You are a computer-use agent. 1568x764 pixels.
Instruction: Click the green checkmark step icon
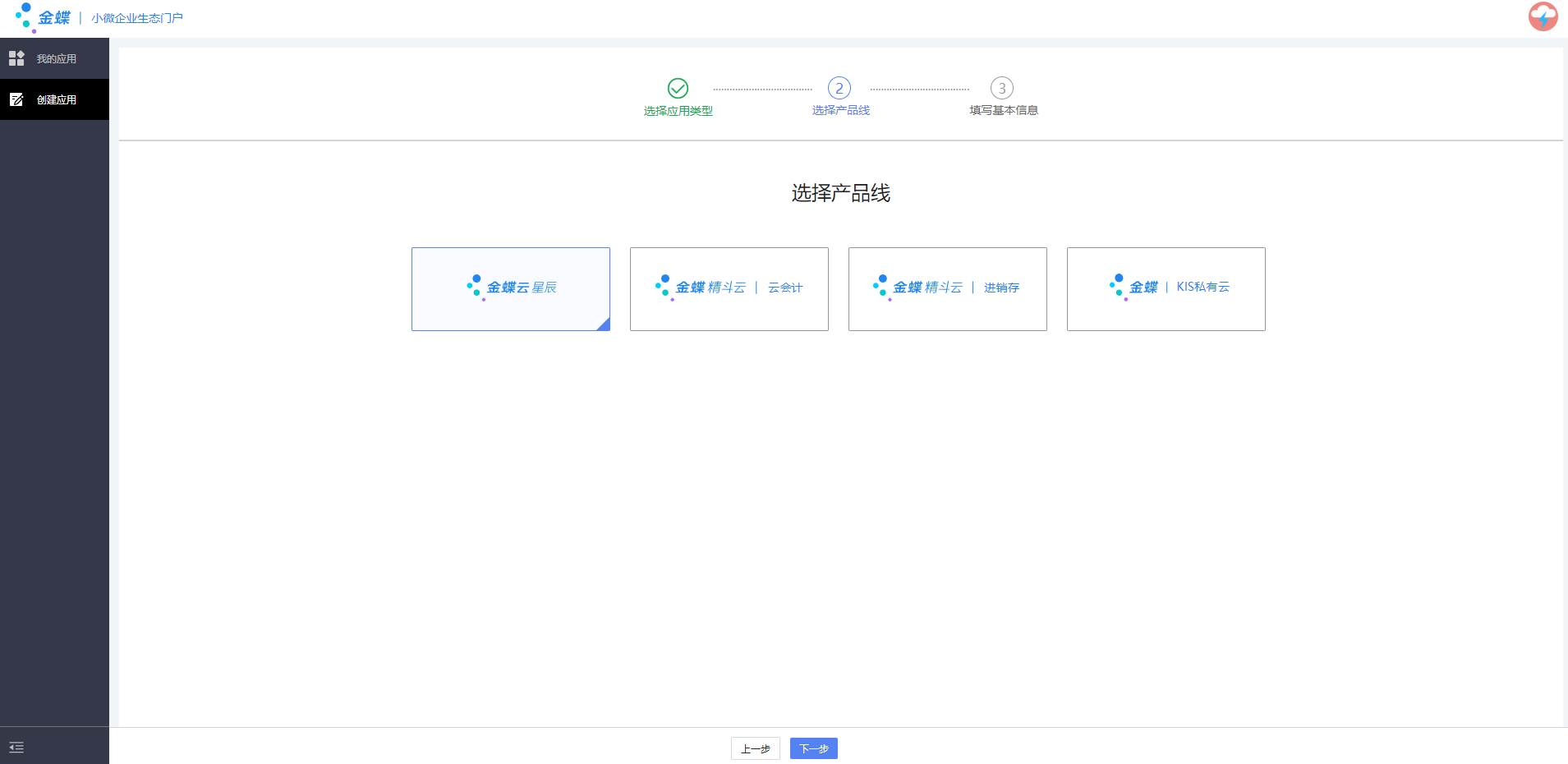pyautogui.click(x=678, y=88)
